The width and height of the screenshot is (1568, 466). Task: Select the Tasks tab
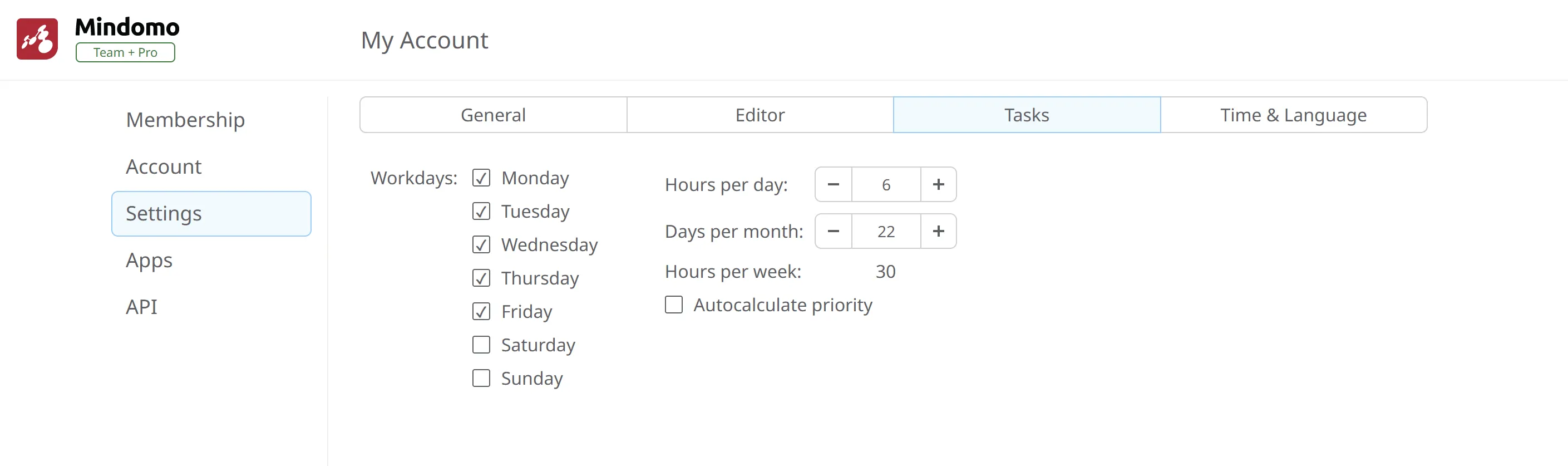(x=1026, y=115)
